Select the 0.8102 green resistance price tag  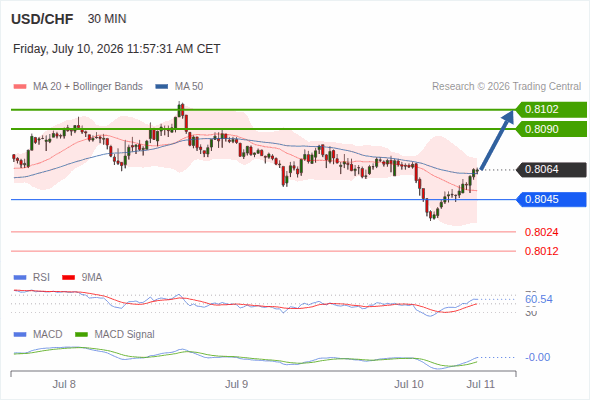point(551,110)
